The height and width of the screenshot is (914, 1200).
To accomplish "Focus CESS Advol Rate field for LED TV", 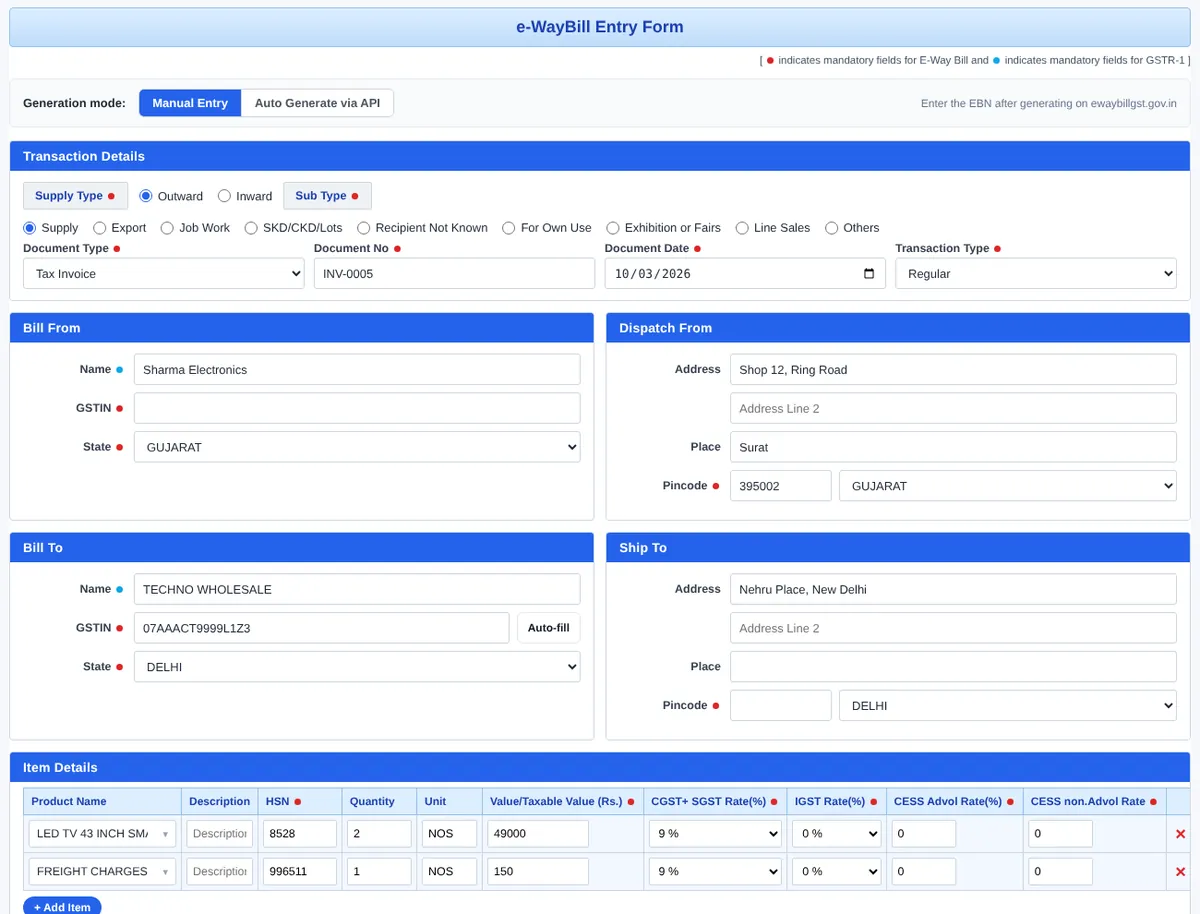I will (923, 834).
